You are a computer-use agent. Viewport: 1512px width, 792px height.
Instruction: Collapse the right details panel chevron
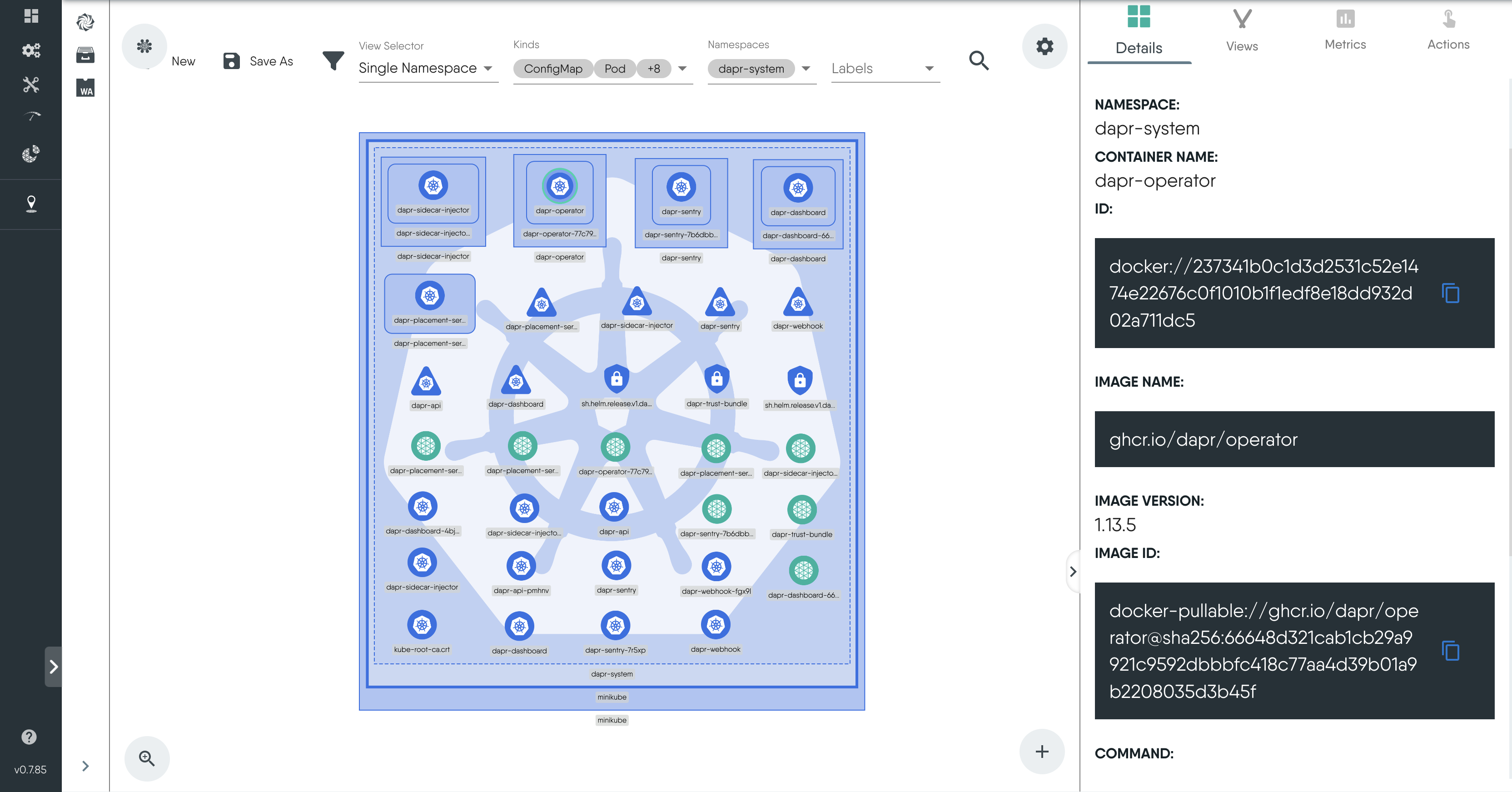click(1073, 571)
